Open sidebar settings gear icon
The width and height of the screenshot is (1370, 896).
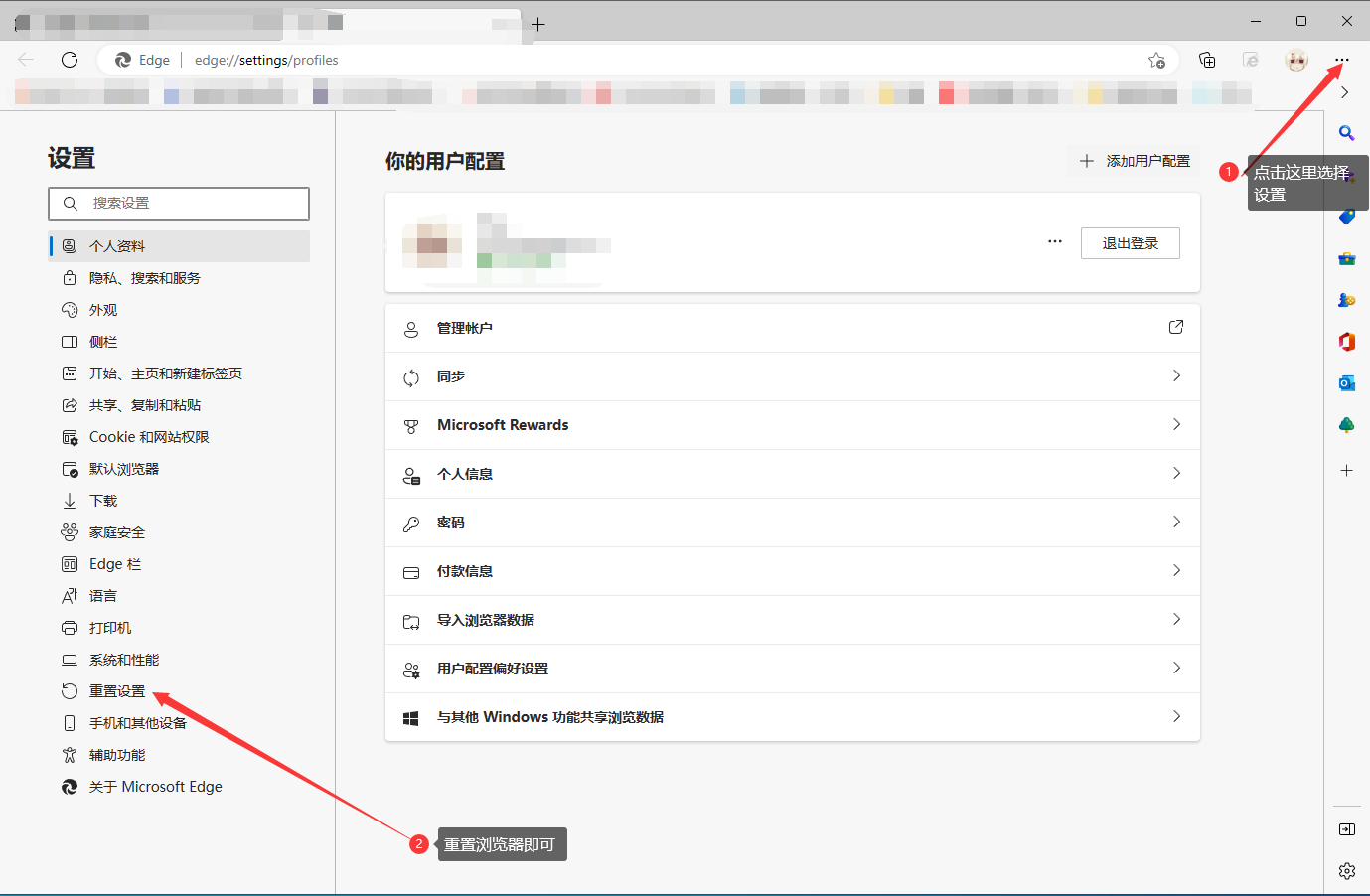click(x=1347, y=871)
